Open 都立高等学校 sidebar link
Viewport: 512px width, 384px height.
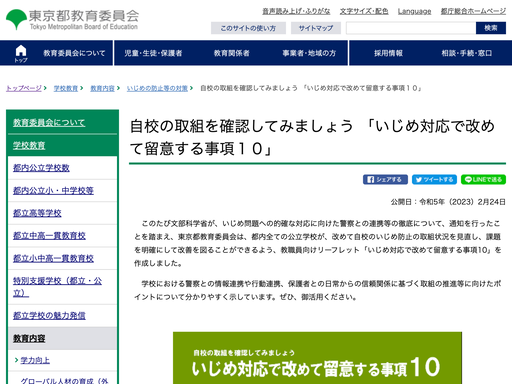coord(37,213)
